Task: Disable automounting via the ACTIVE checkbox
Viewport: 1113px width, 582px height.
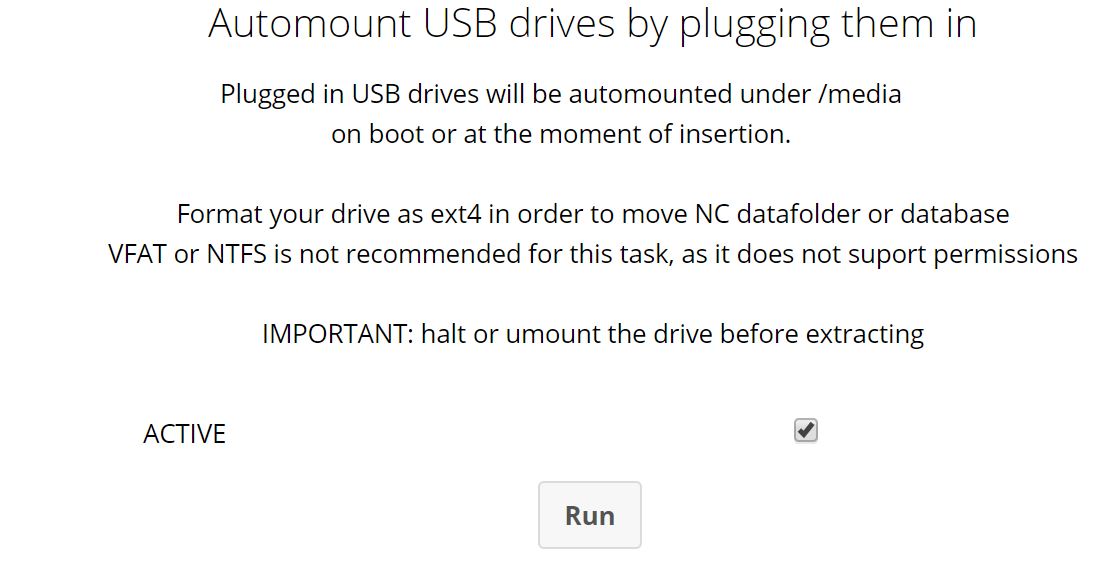Action: 806,429
